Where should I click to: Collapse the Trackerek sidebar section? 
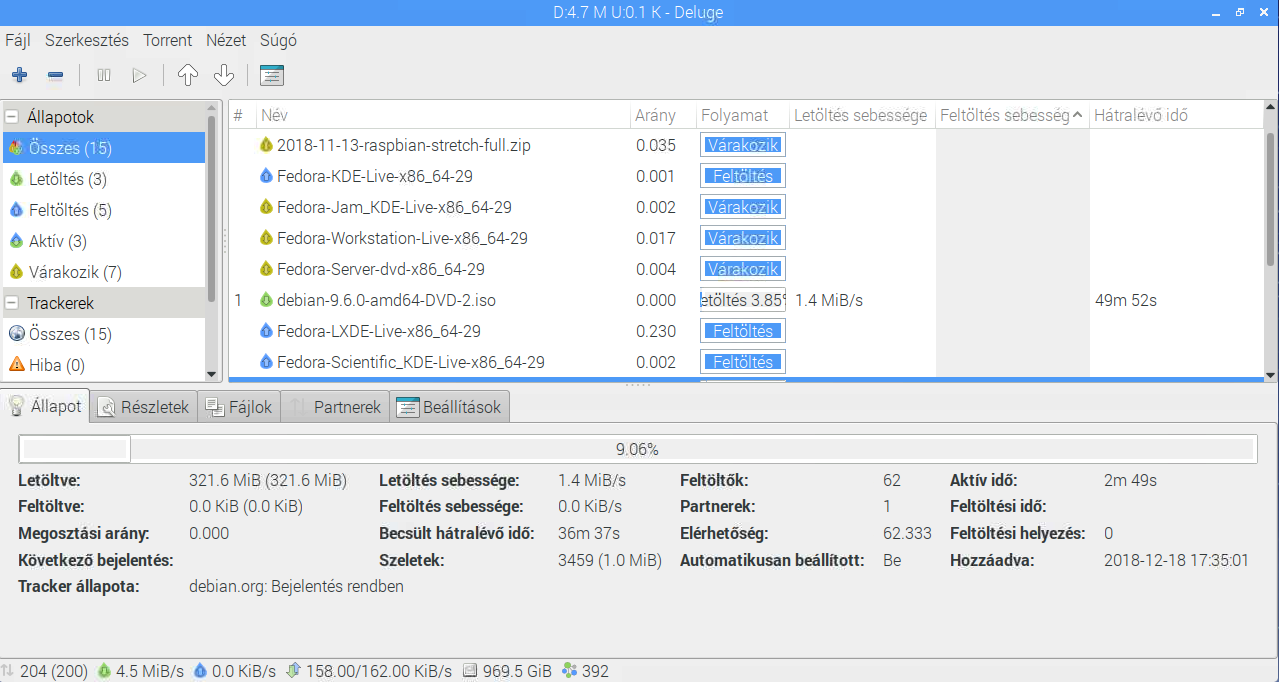coord(12,303)
